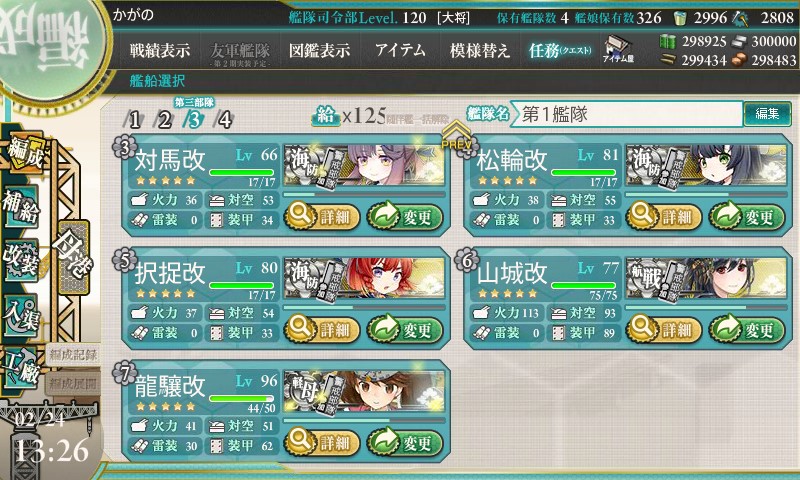Open 任務 (クエスト) quest menu
The height and width of the screenshot is (480, 800).
[560, 50]
